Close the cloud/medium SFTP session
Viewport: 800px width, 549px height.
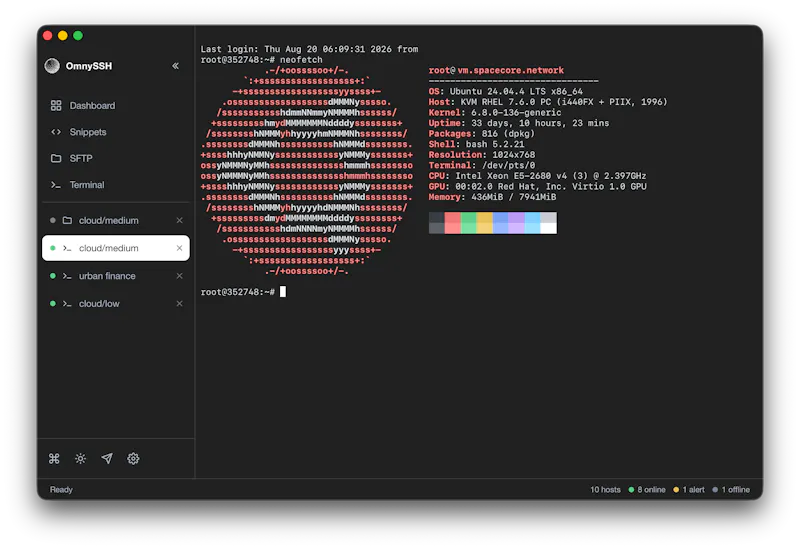[180, 220]
